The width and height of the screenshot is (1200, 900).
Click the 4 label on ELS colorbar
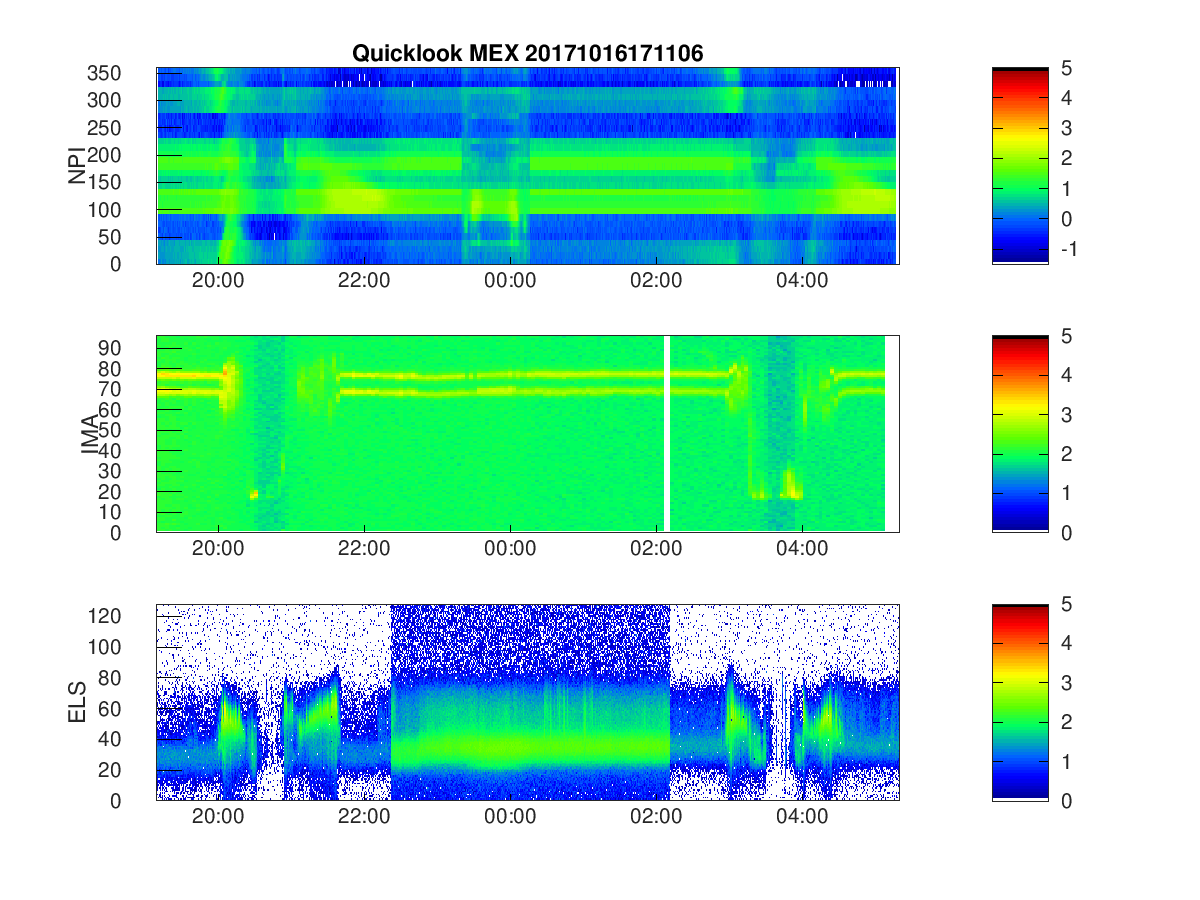(x=1066, y=643)
